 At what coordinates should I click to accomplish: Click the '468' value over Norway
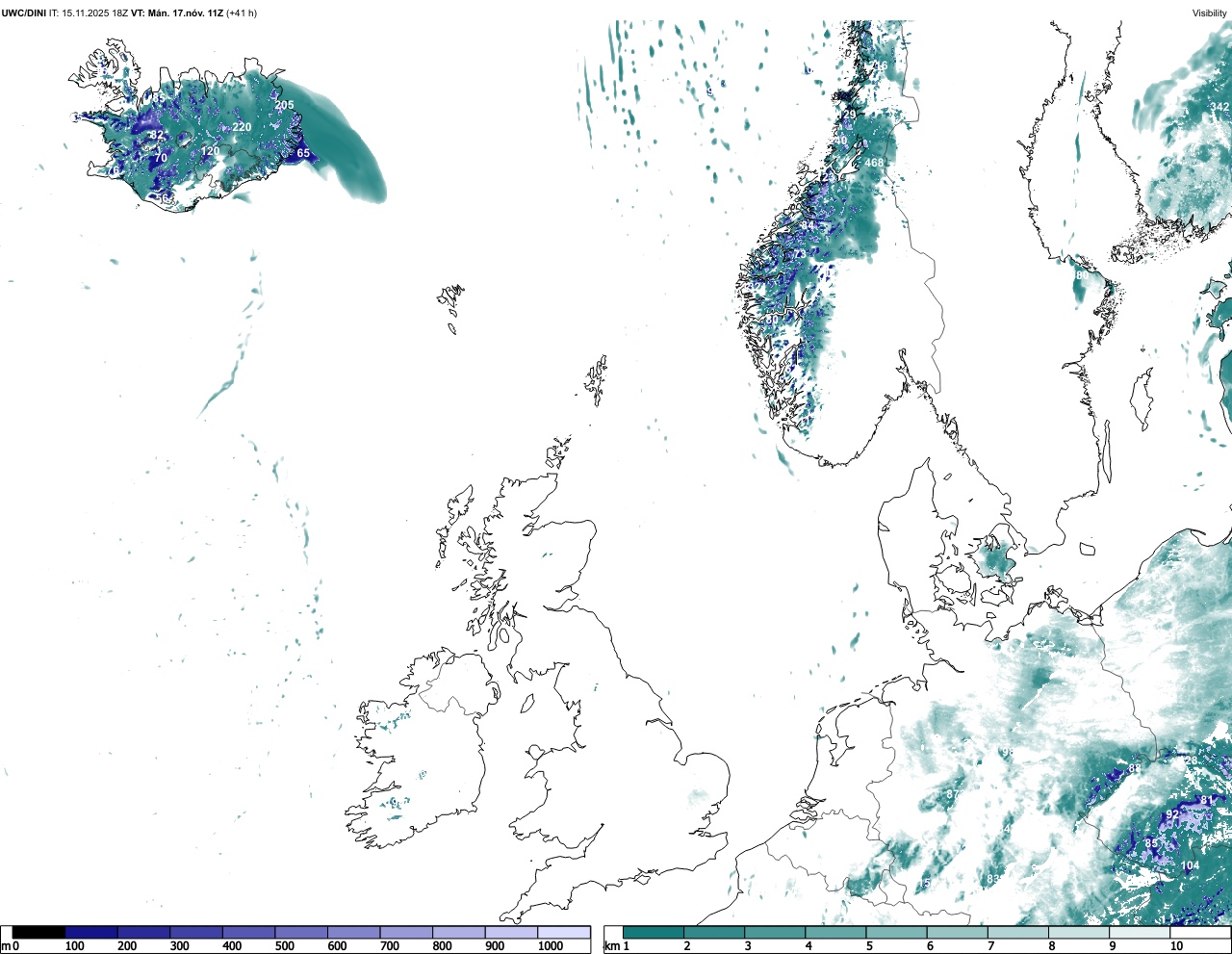[x=874, y=163]
